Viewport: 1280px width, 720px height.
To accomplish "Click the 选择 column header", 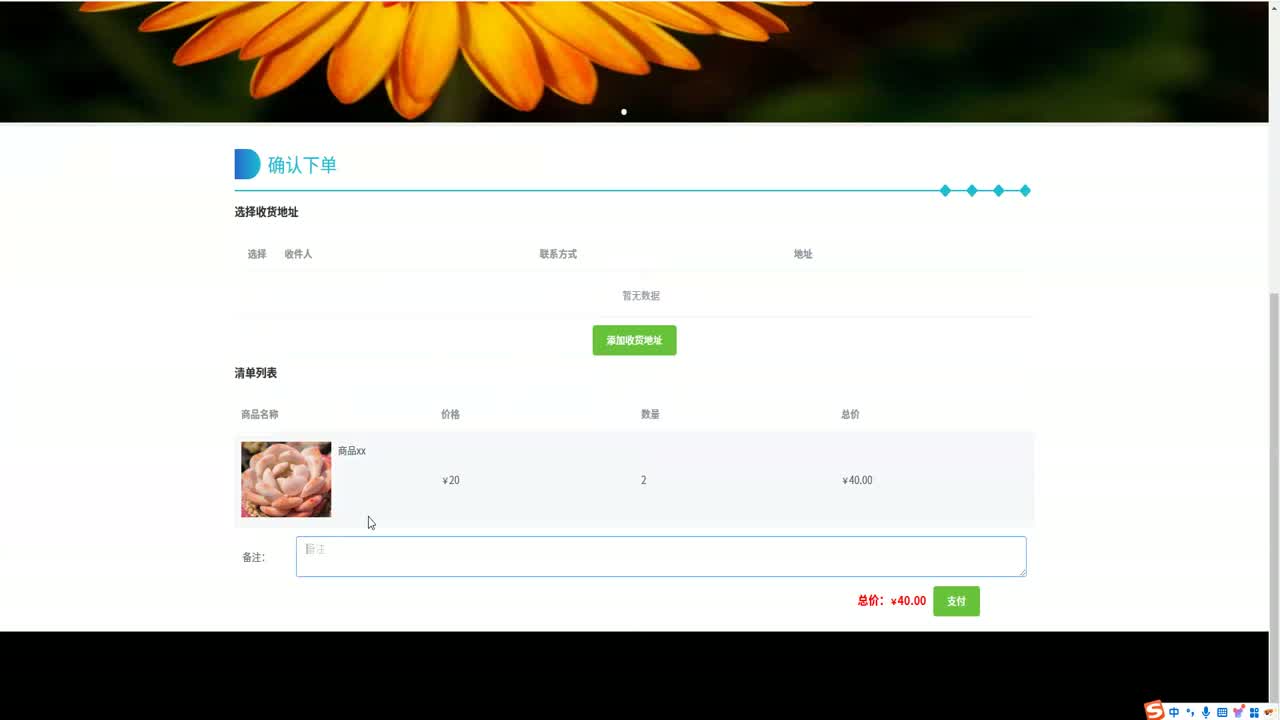I will [x=257, y=254].
